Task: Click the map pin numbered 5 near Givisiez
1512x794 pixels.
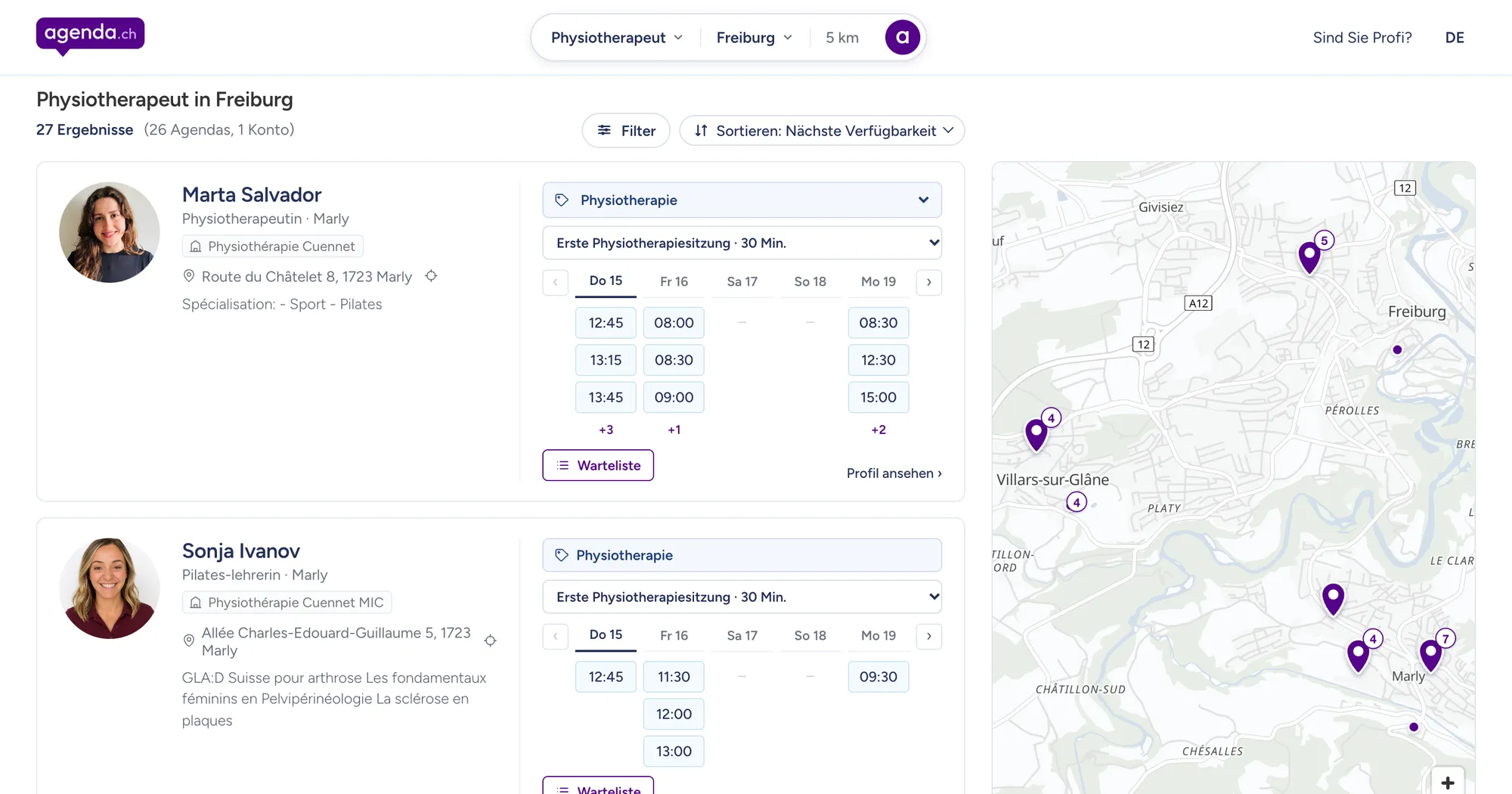Action: point(1310,257)
